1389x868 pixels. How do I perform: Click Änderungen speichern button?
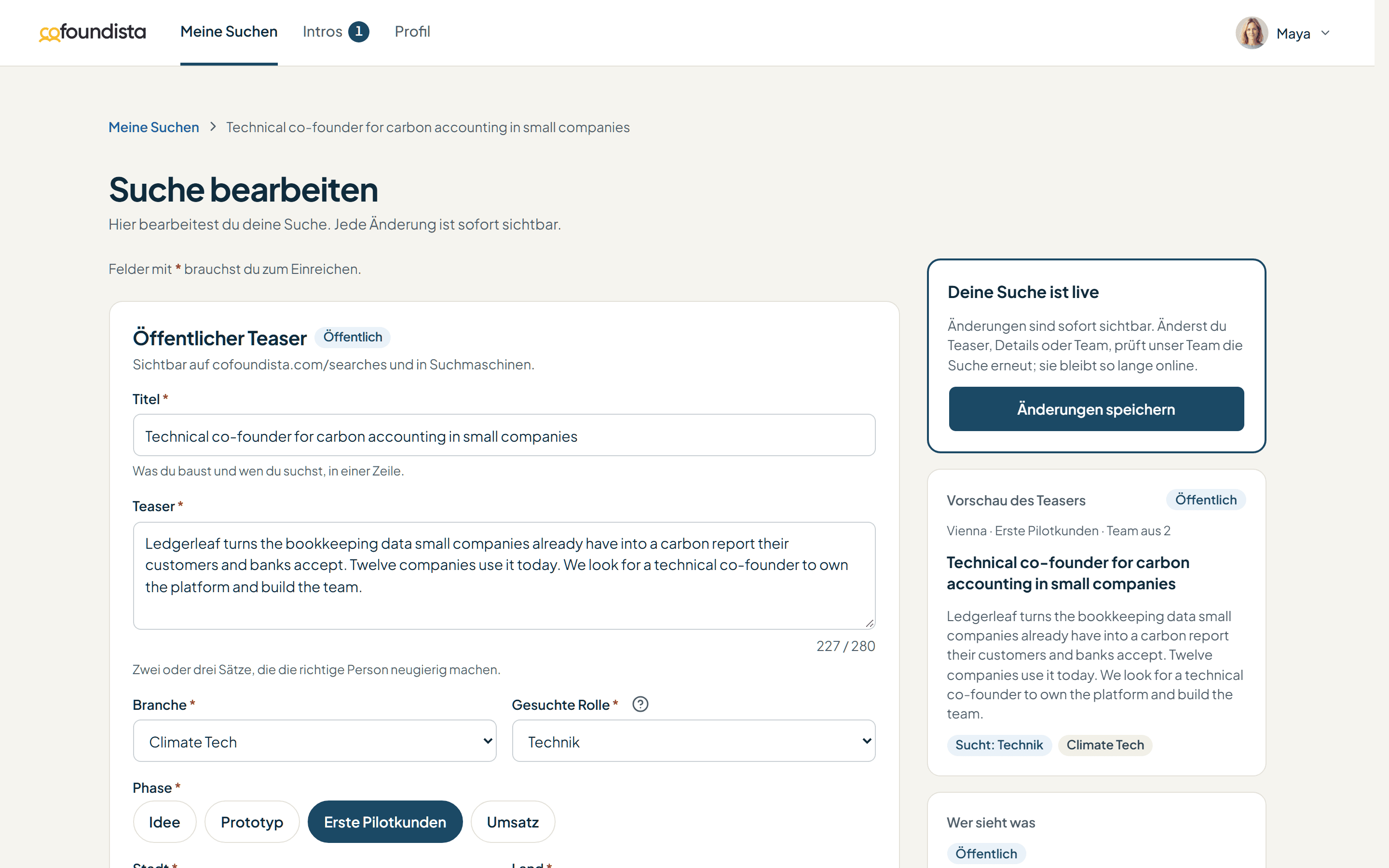point(1096,409)
